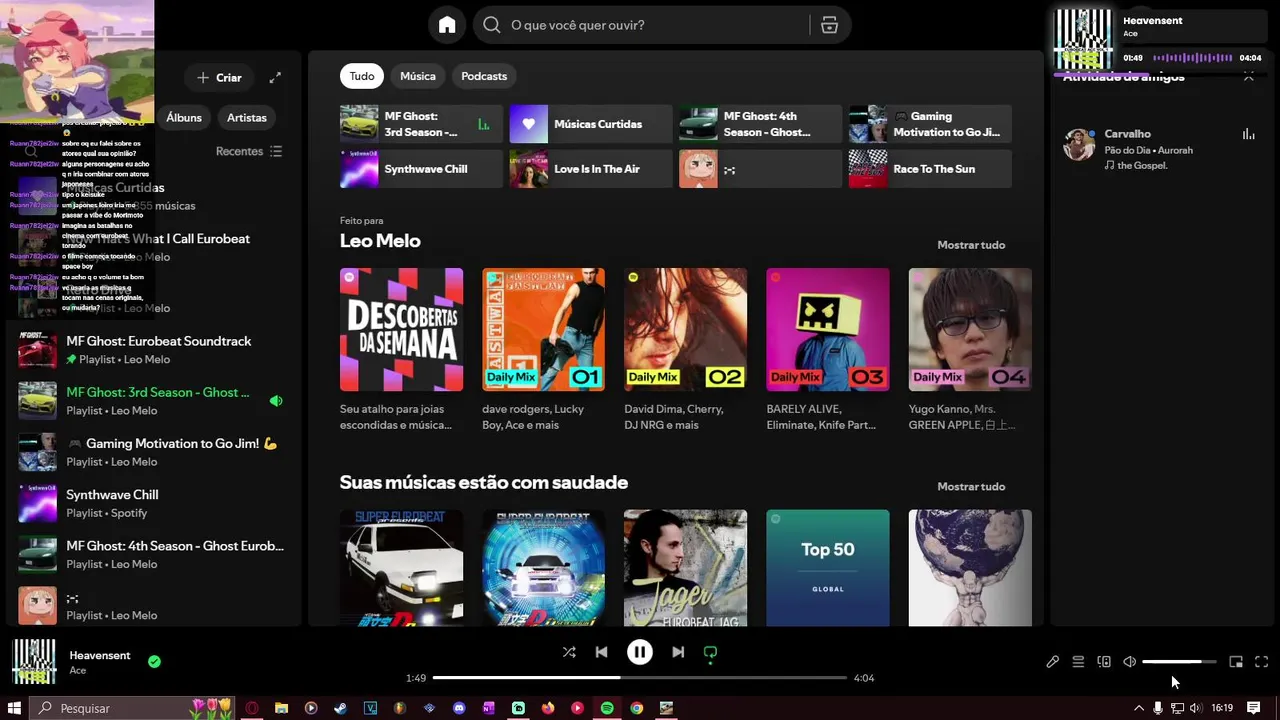Filter library by Álbuns
This screenshot has width=1280, height=720.
coord(184,117)
